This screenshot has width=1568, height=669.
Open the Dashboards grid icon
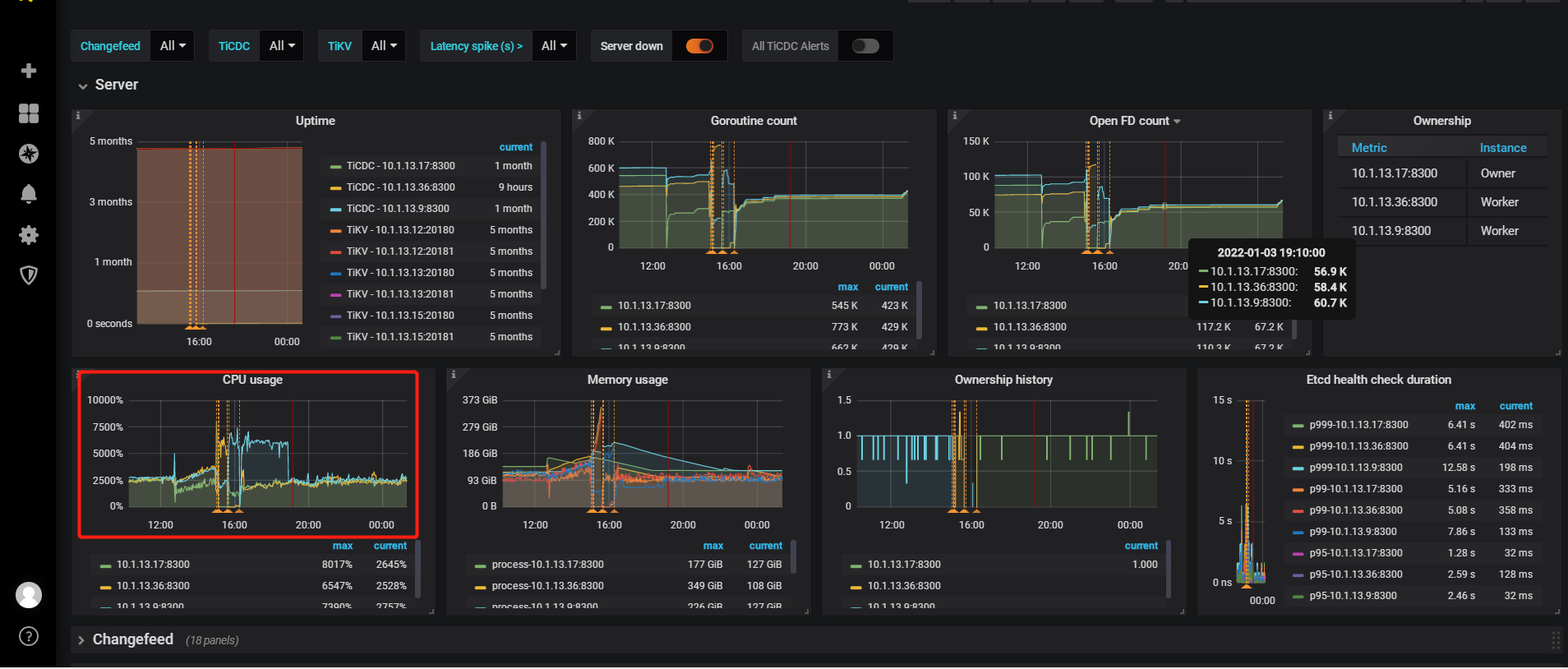[29, 113]
